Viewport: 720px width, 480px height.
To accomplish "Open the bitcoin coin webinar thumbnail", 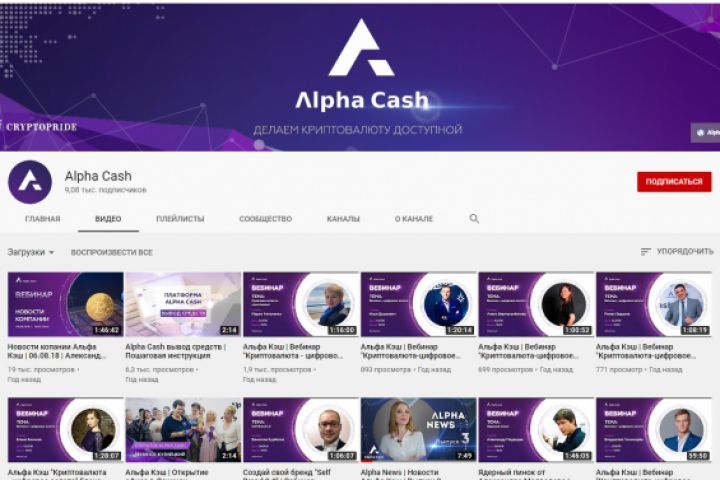I will (66, 304).
